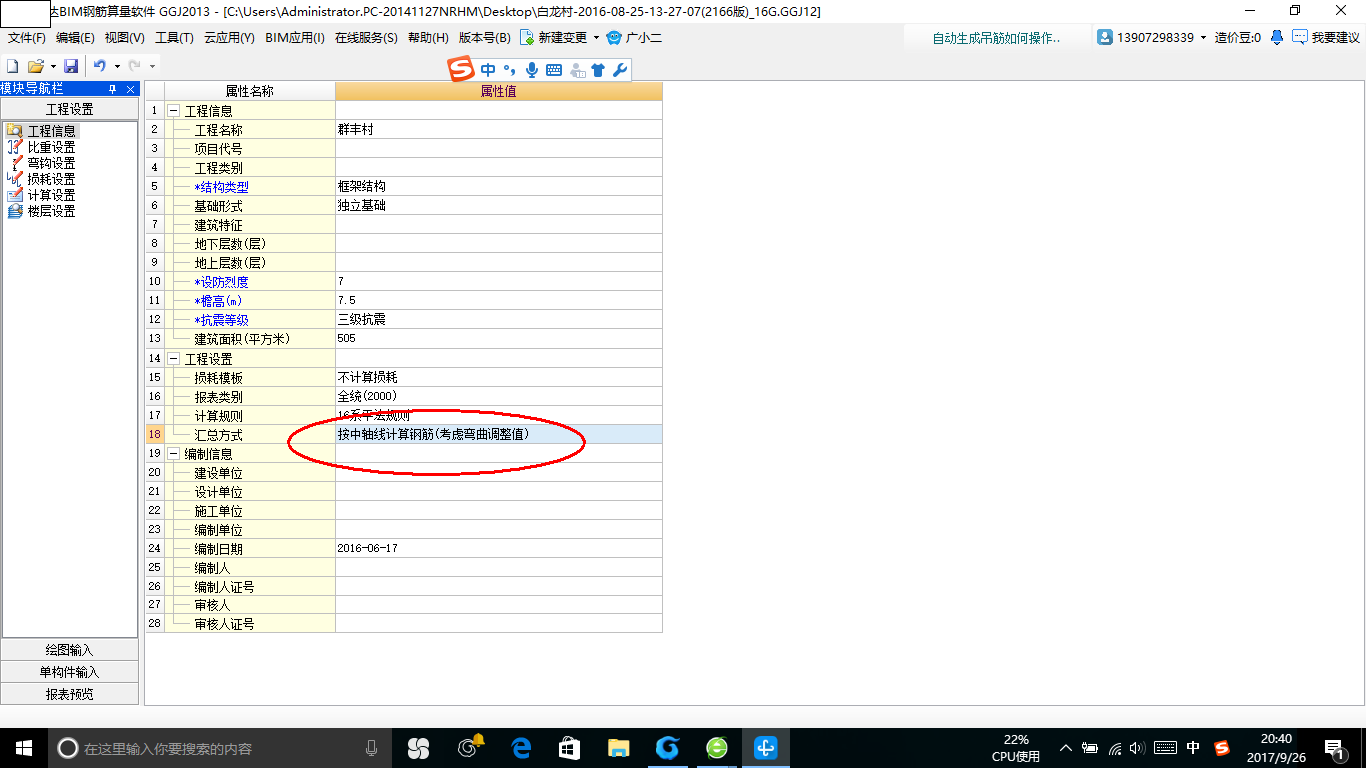
Task: Select 比重设置 in the navigation tree
Action: (51, 147)
